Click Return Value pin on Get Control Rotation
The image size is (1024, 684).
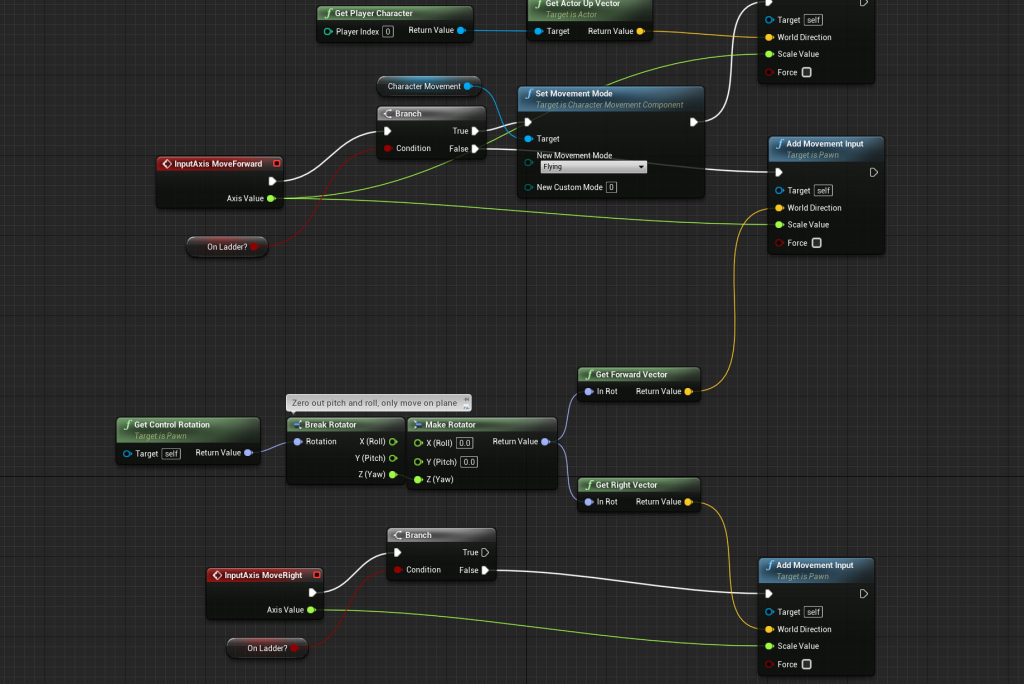coord(249,453)
